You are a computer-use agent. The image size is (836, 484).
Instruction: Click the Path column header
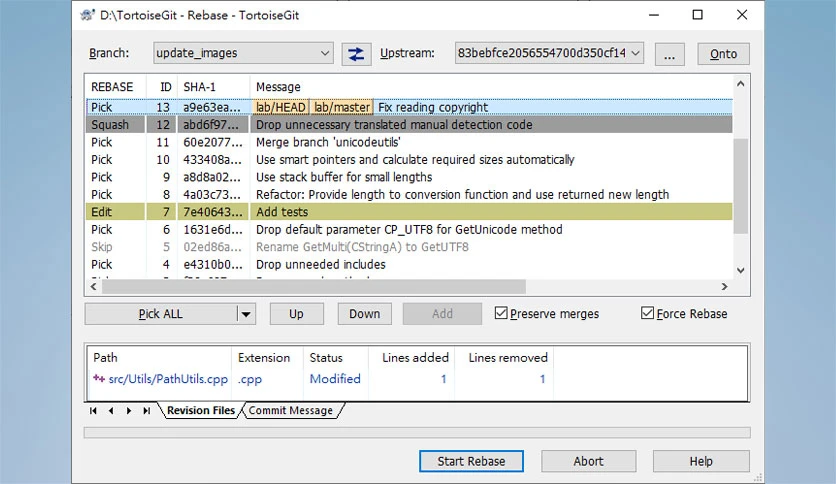(159, 358)
